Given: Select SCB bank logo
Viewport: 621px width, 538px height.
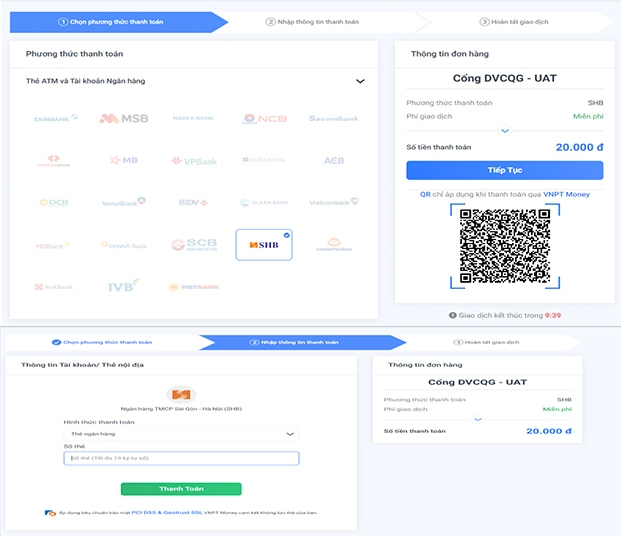Looking at the screenshot, I should (x=194, y=245).
